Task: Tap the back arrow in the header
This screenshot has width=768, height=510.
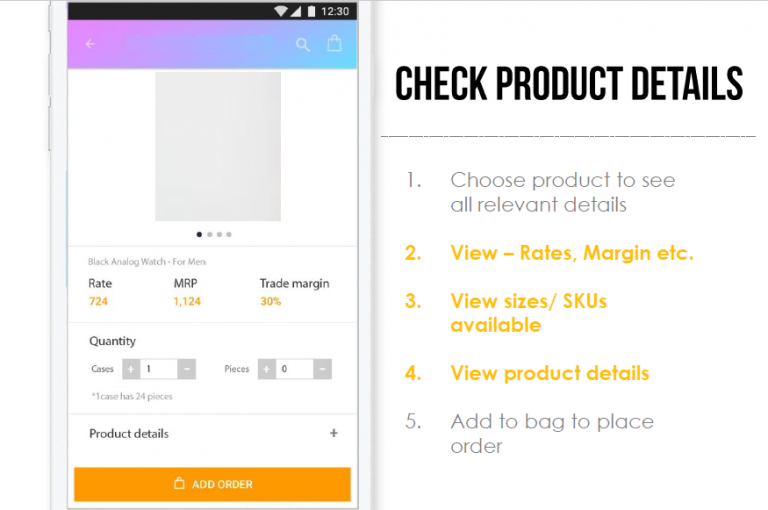Action: tap(90, 44)
